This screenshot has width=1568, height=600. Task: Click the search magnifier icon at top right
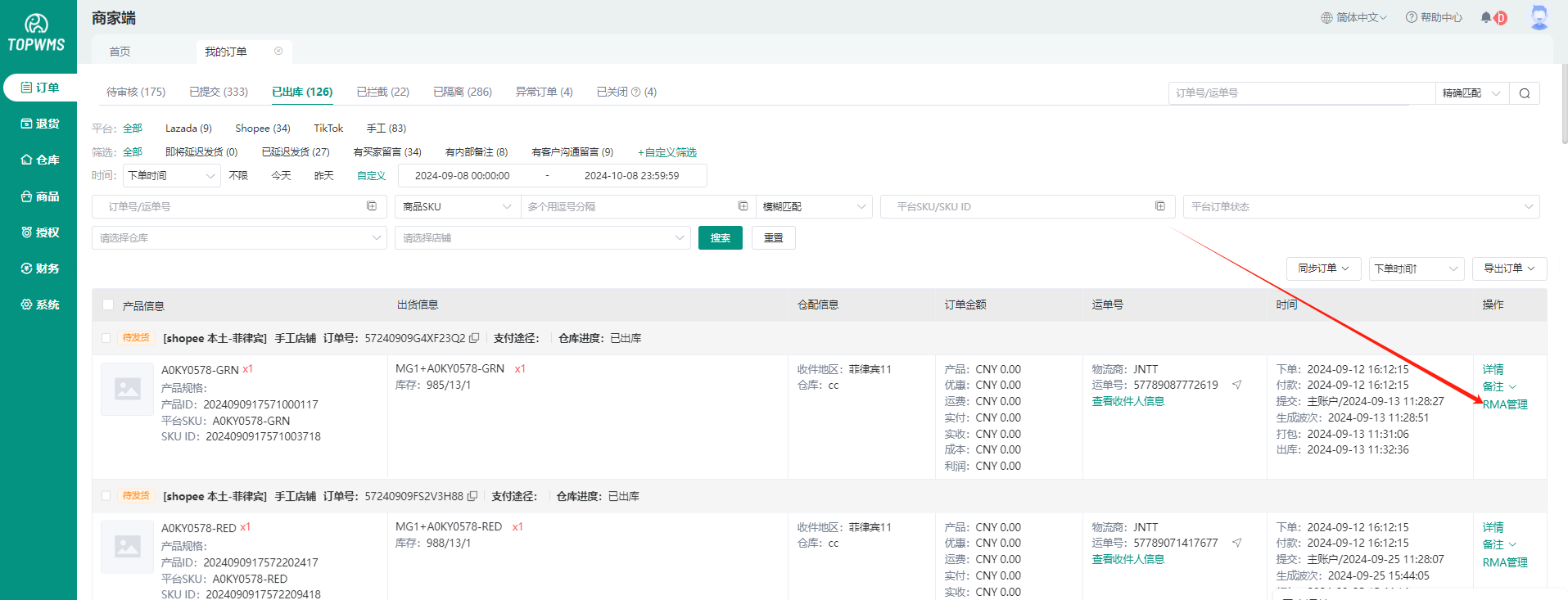coord(1524,93)
